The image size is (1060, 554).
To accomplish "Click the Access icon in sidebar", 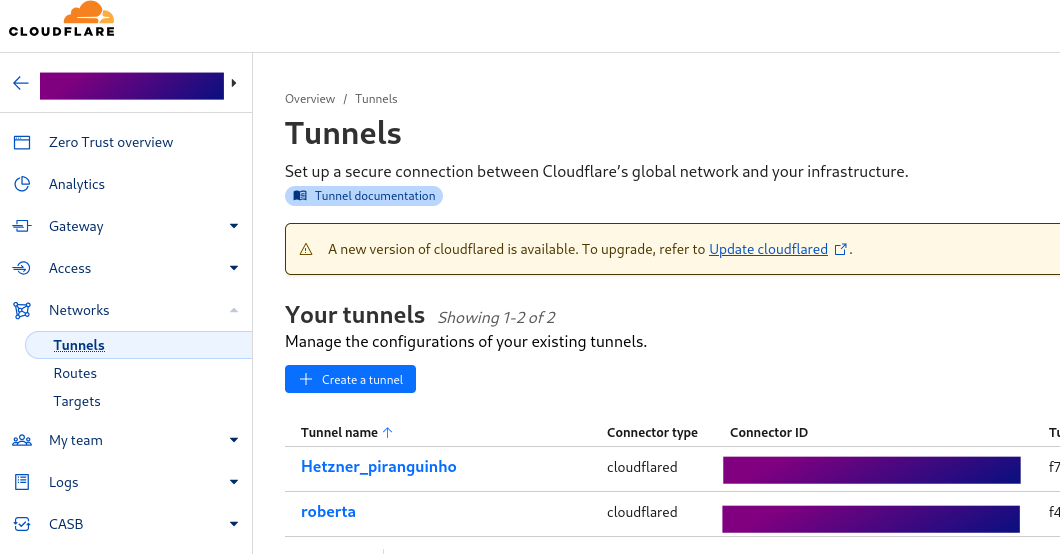I will click(x=22, y=268).
